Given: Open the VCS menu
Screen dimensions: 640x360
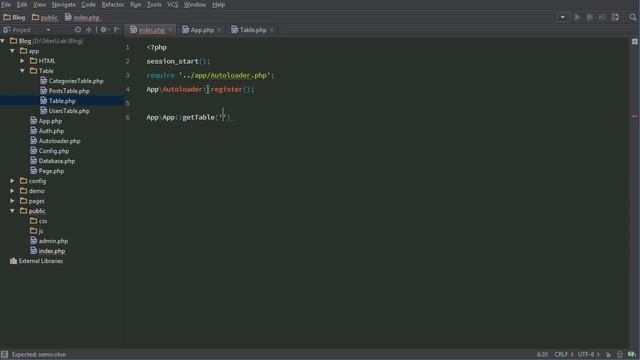Looking at the screenshot, I should 173,4.
